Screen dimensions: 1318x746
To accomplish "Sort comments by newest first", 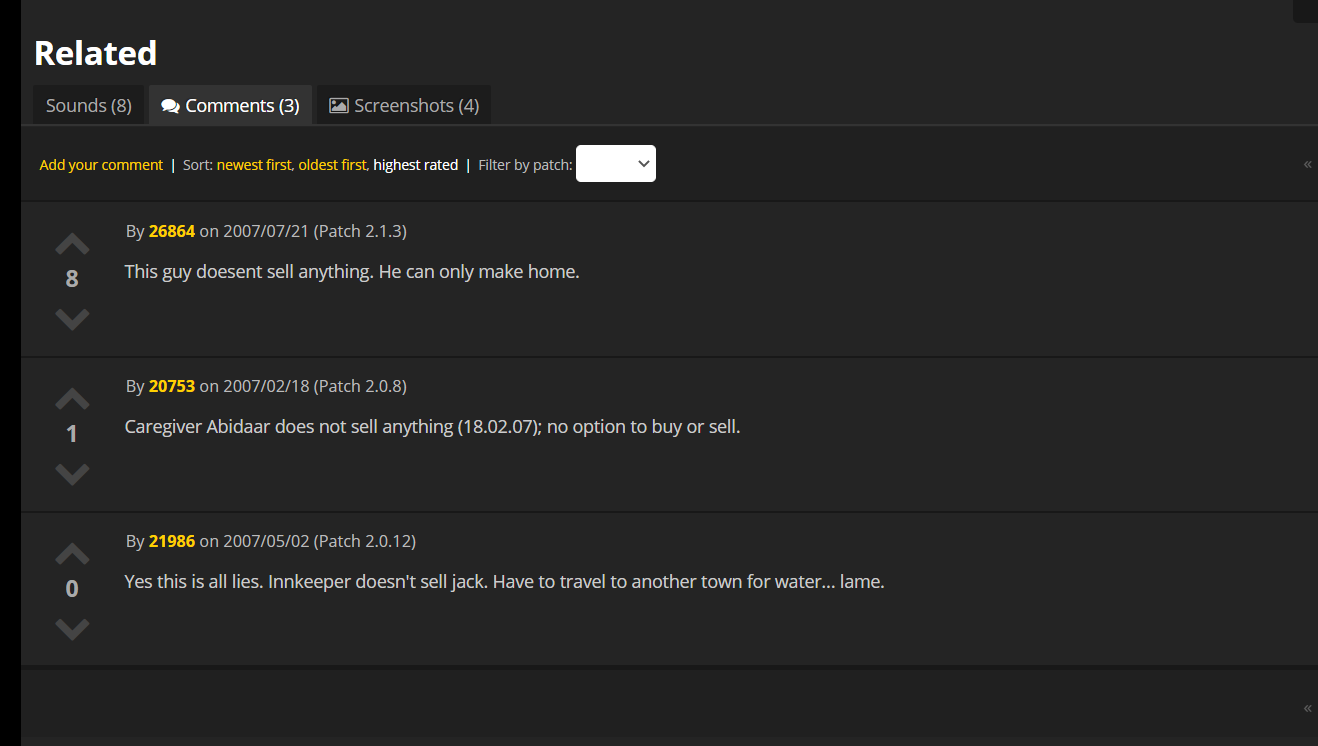I will pyautogui.click(x=254, y=165).
